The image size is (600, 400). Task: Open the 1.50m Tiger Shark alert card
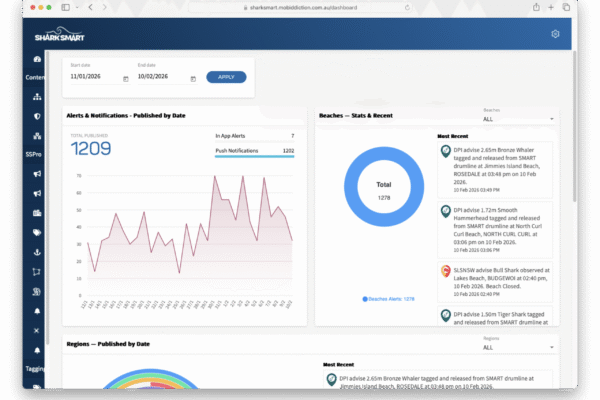(x=495, y=316)
